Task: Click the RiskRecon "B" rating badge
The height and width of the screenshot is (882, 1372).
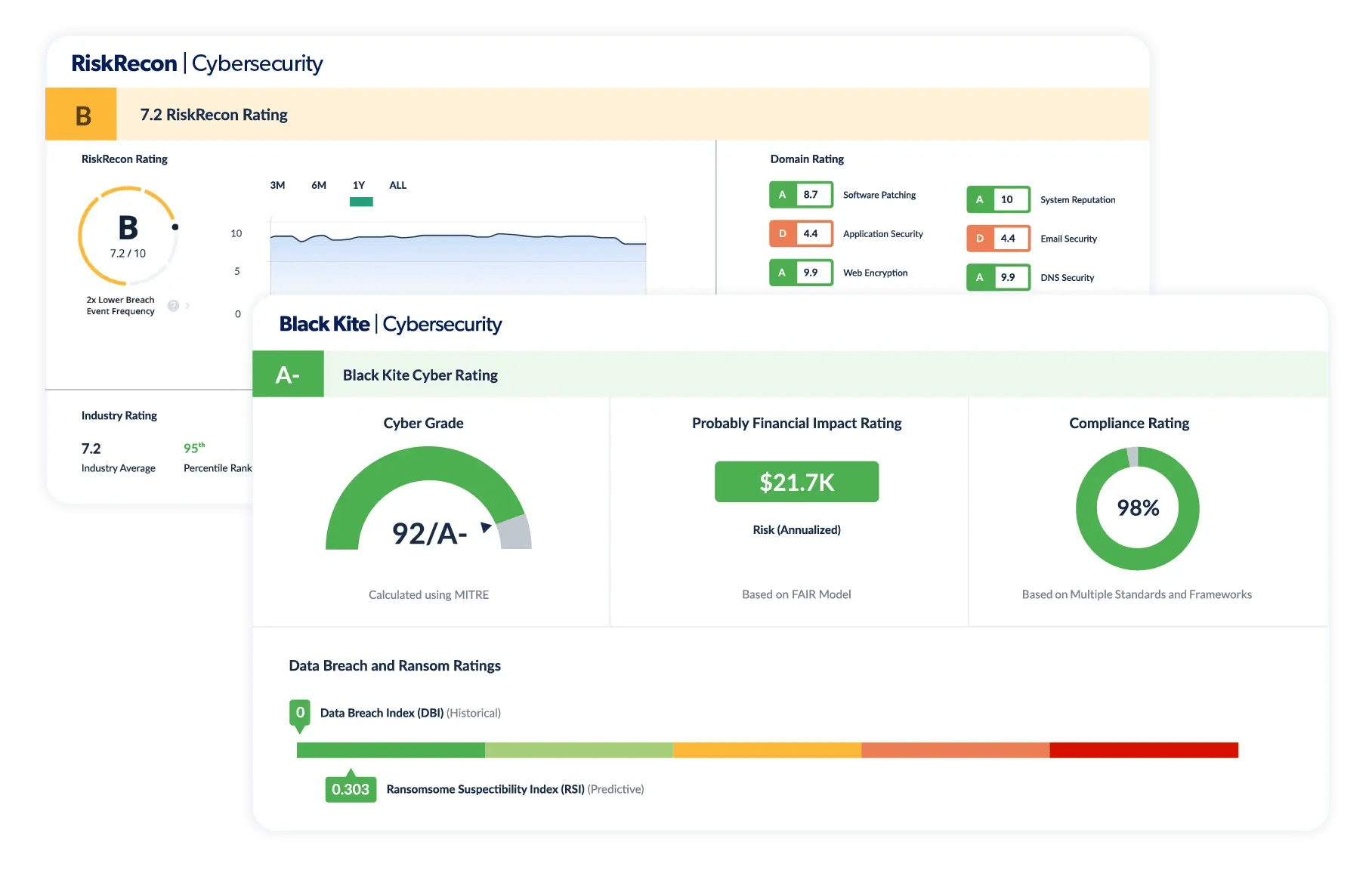Action: click(81, 114)
